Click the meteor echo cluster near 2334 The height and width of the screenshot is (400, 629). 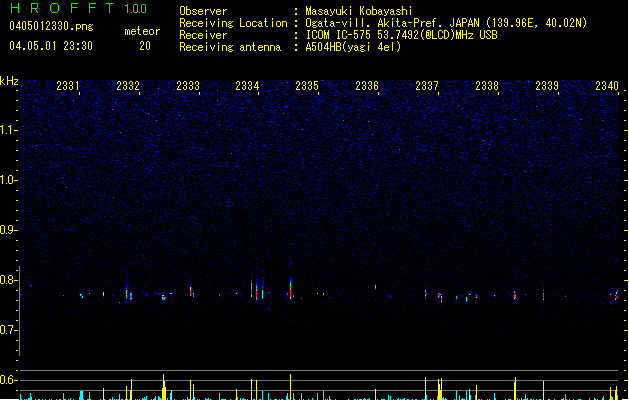(257, 290)
